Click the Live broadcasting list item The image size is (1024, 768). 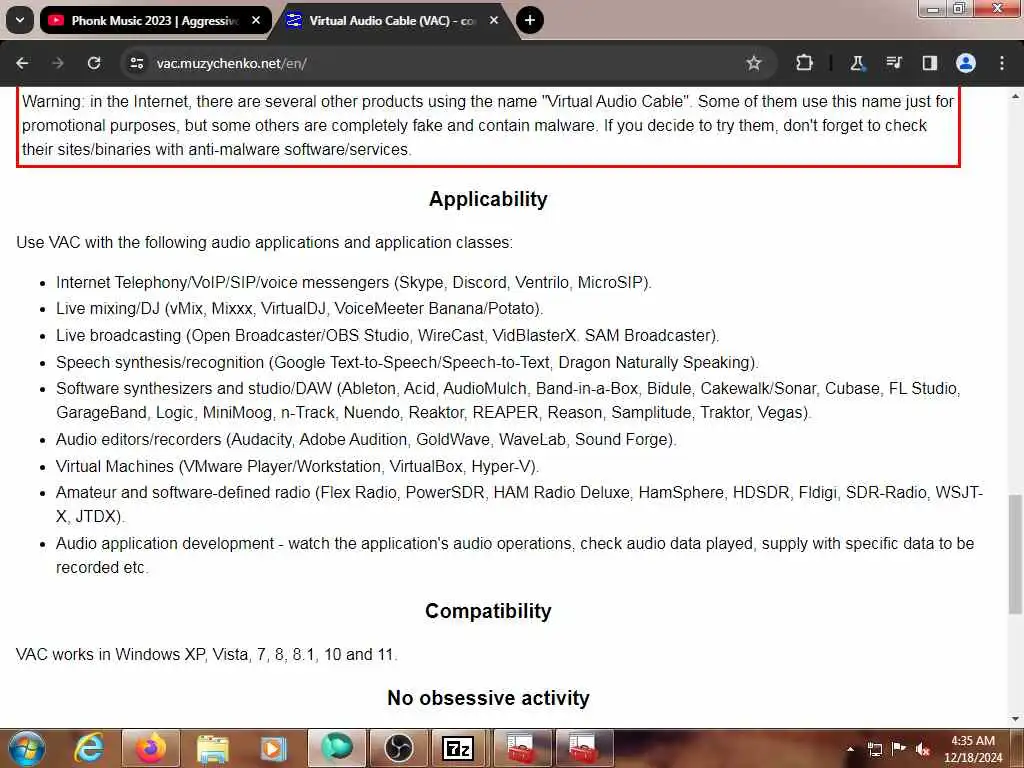387,335
